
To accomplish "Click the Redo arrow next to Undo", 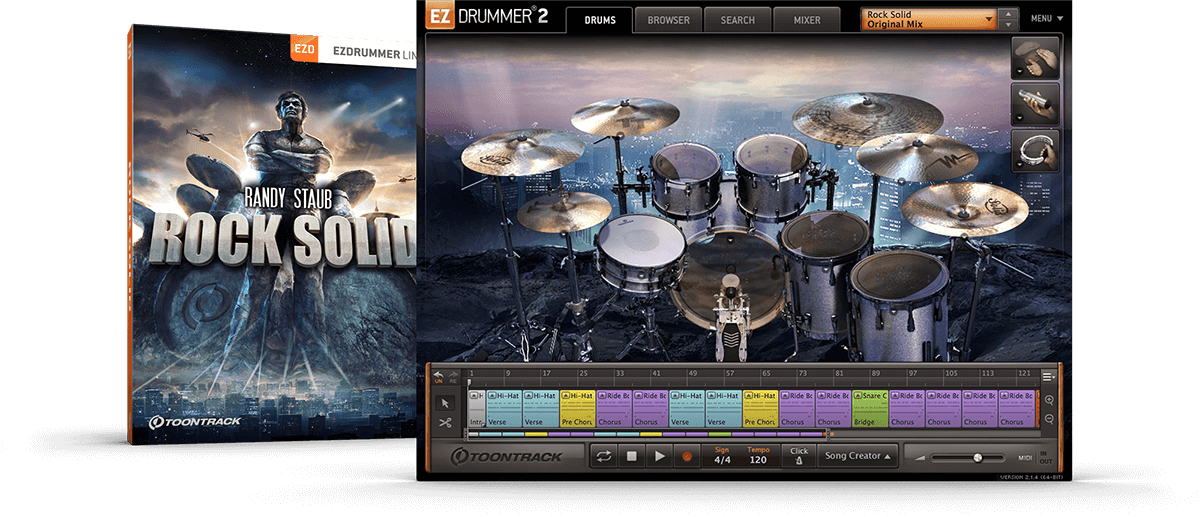I will 451,375.
